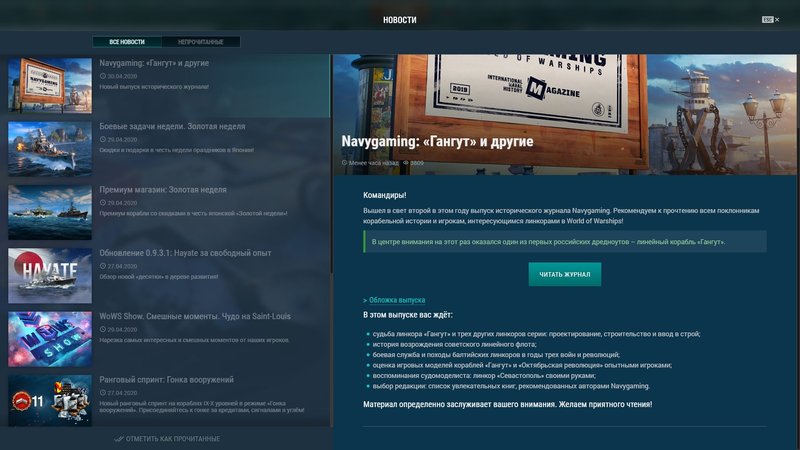Click the checkmark icon beside ОТМЕТИТЬ КАК ПРОЧИТАННЫЕ
Viewport: 800px width, 450px height.
(119, 439)
